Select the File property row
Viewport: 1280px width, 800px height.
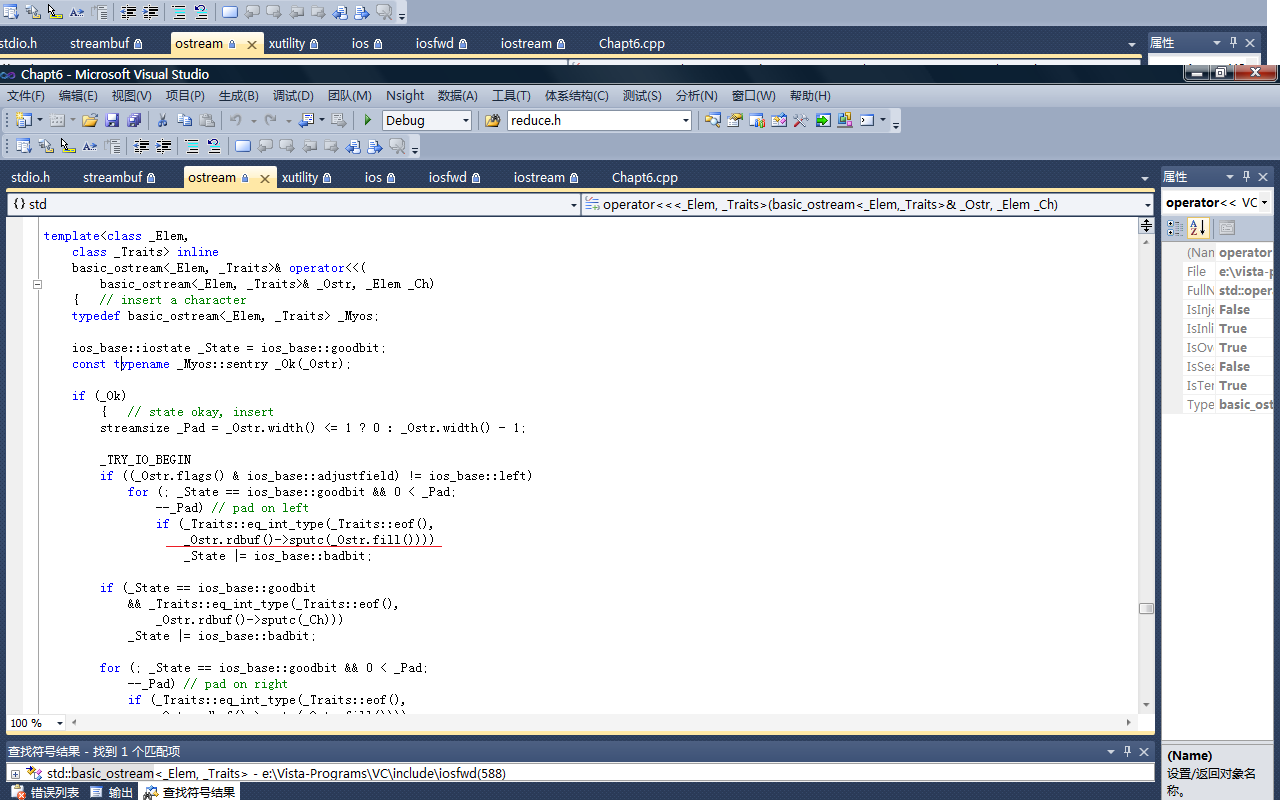1219,271
